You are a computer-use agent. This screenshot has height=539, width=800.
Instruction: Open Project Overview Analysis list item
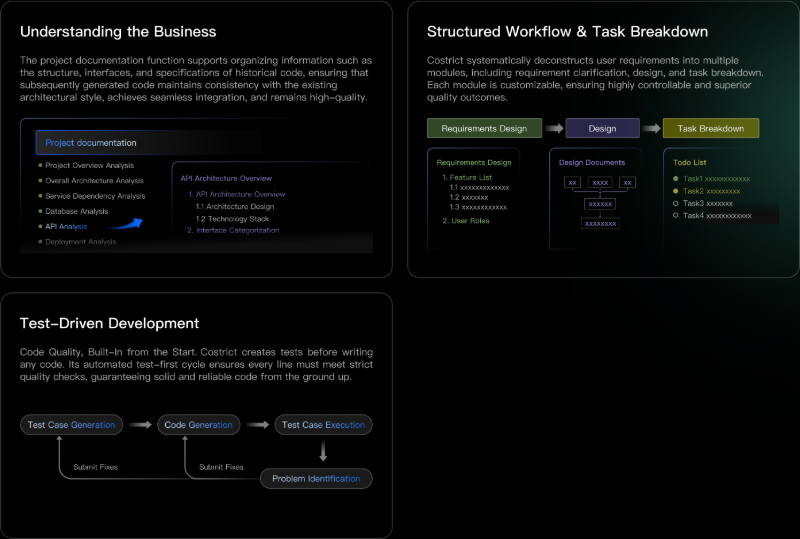[89, 165]
